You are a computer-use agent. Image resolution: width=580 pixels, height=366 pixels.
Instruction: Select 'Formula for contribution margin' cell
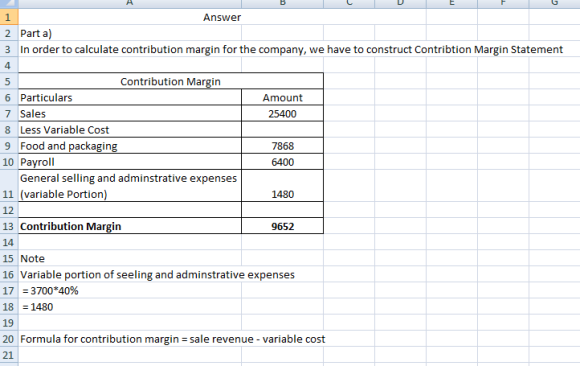tap(172, 339)
